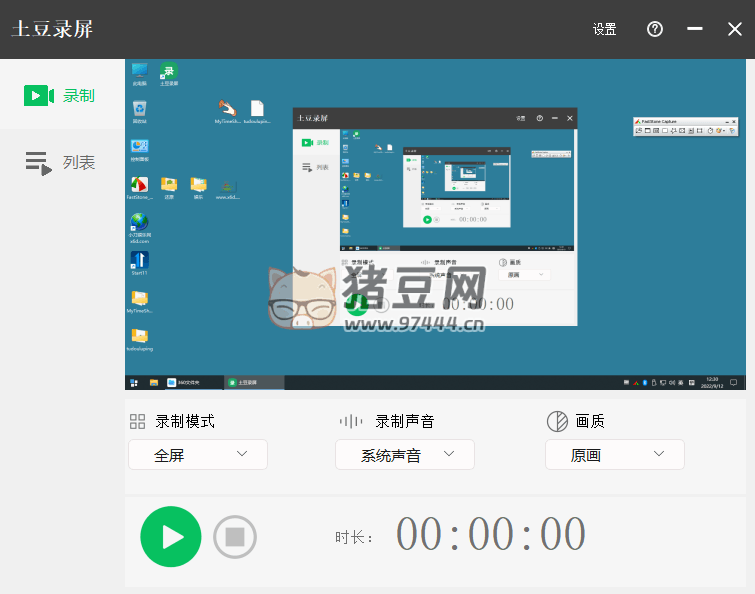755x594 pixels.
Task: Open help via the question mark icon
Action: (655, 29)
